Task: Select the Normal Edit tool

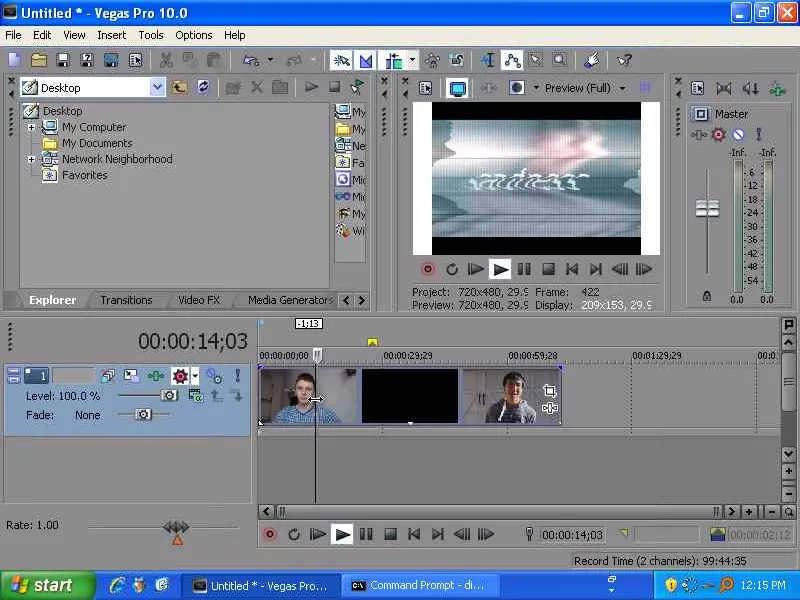Action: (x=488, y=61)
